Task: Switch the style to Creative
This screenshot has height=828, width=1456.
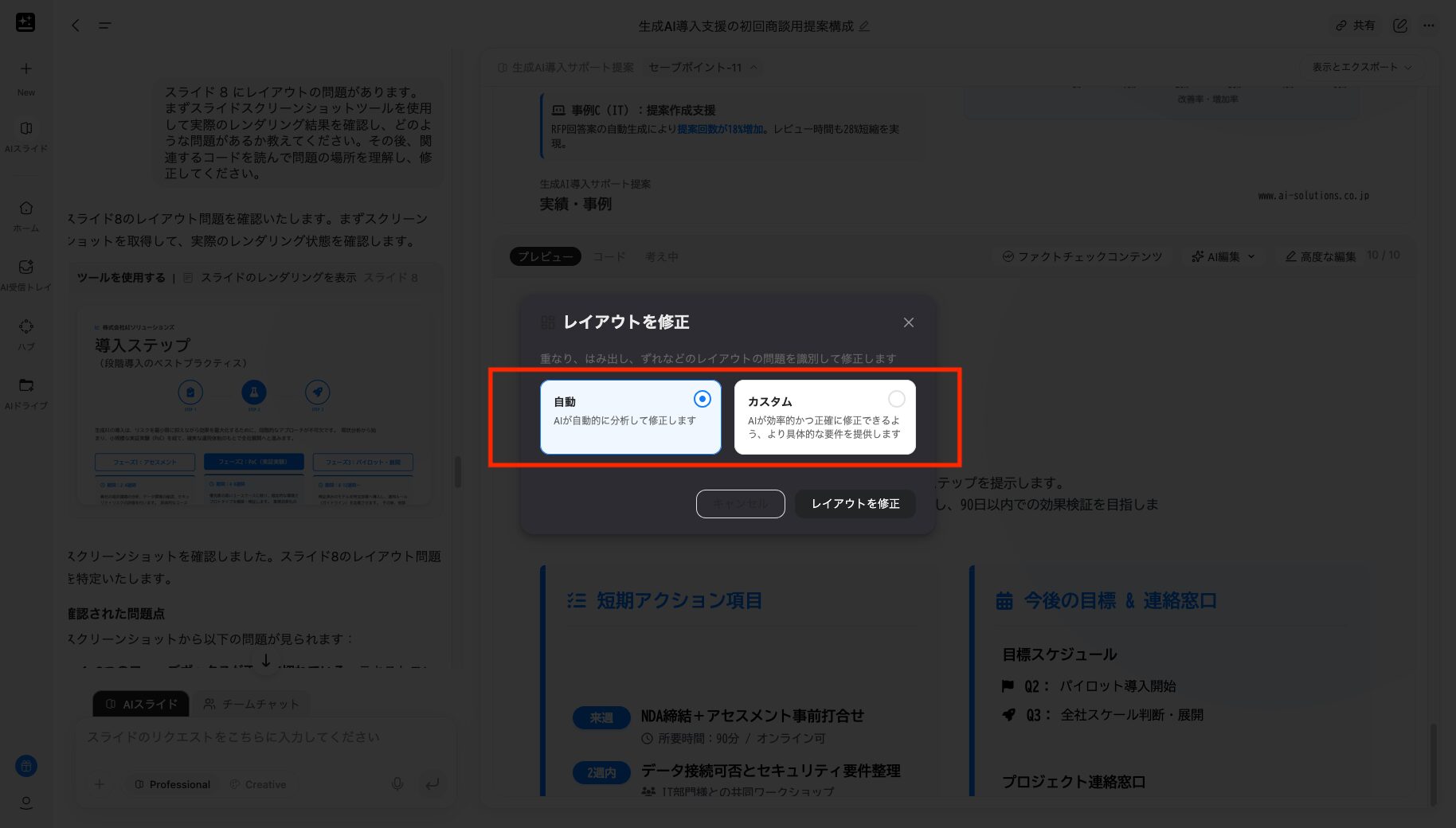Action: 260,784
